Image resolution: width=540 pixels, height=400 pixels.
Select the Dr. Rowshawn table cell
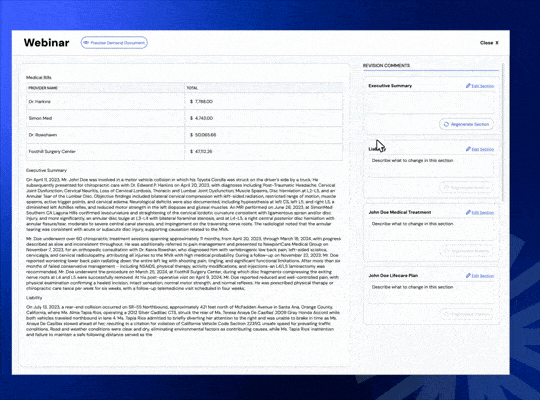click(x=105, y=135)
